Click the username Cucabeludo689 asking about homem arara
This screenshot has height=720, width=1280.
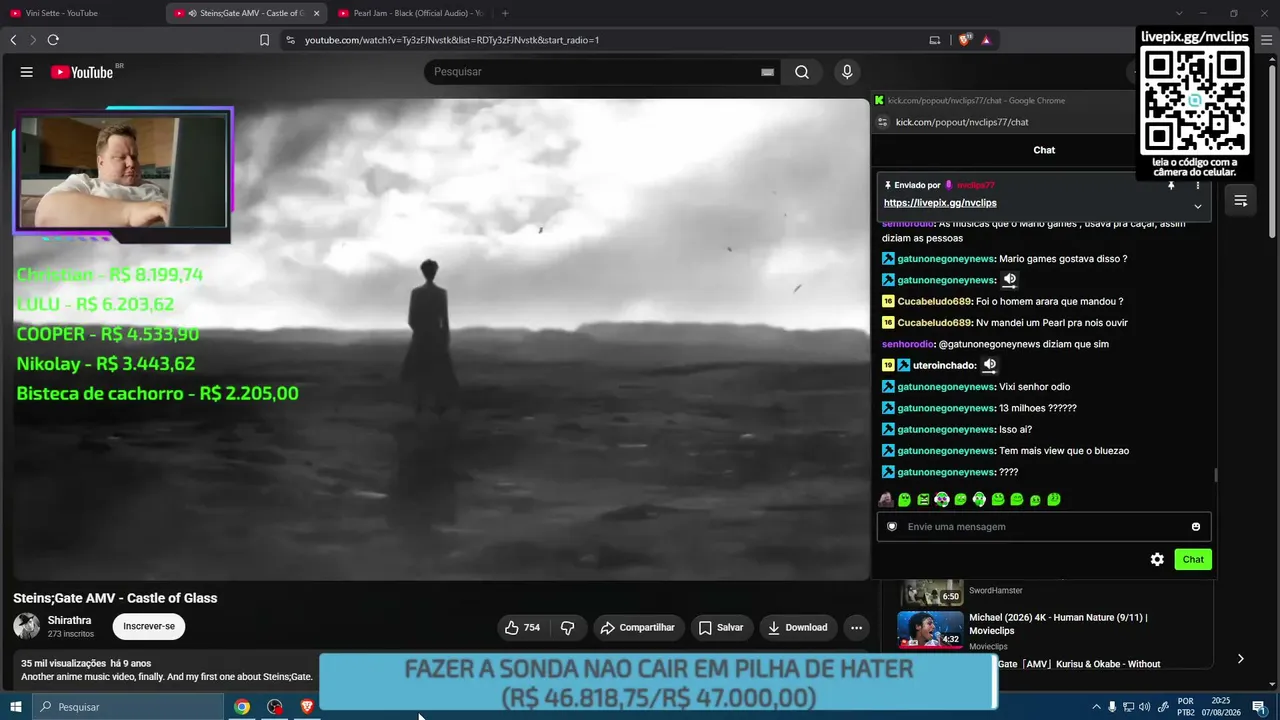[935, 302]
